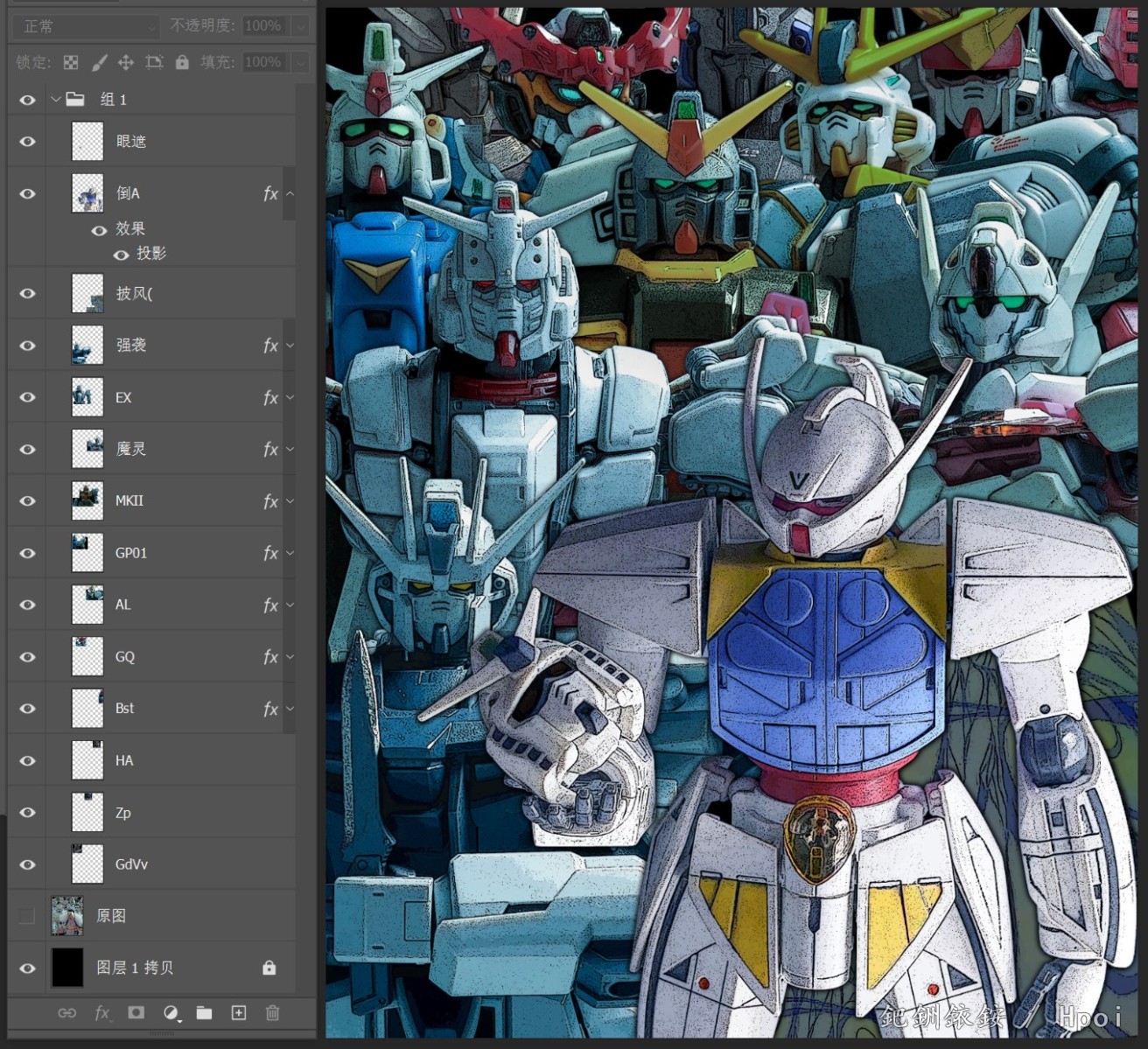Expand the effects of the Bst layer
1148x1049 pixels.
290,709
